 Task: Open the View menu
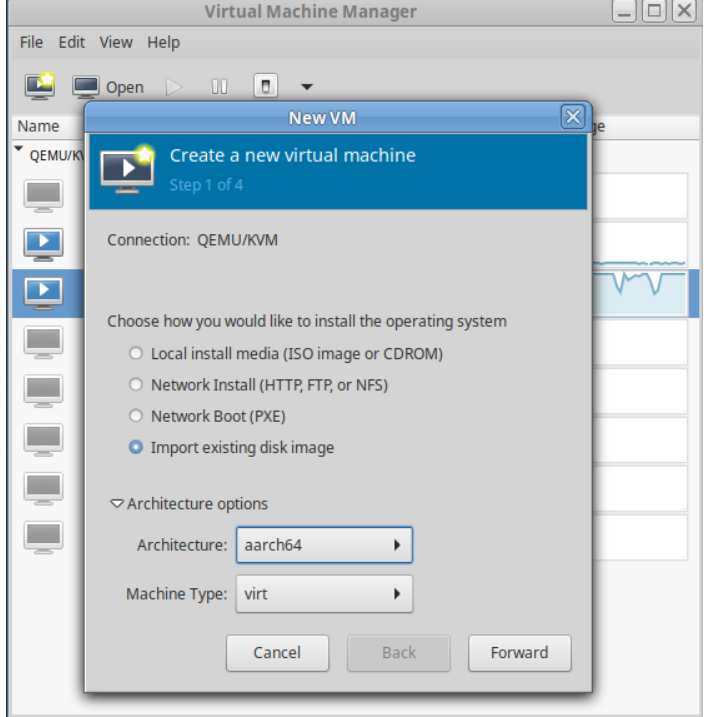coord(115,42)
